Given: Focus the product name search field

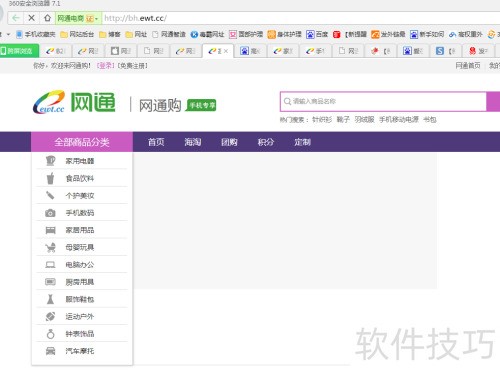Looking at the screenshot, I should pos(383,101).
